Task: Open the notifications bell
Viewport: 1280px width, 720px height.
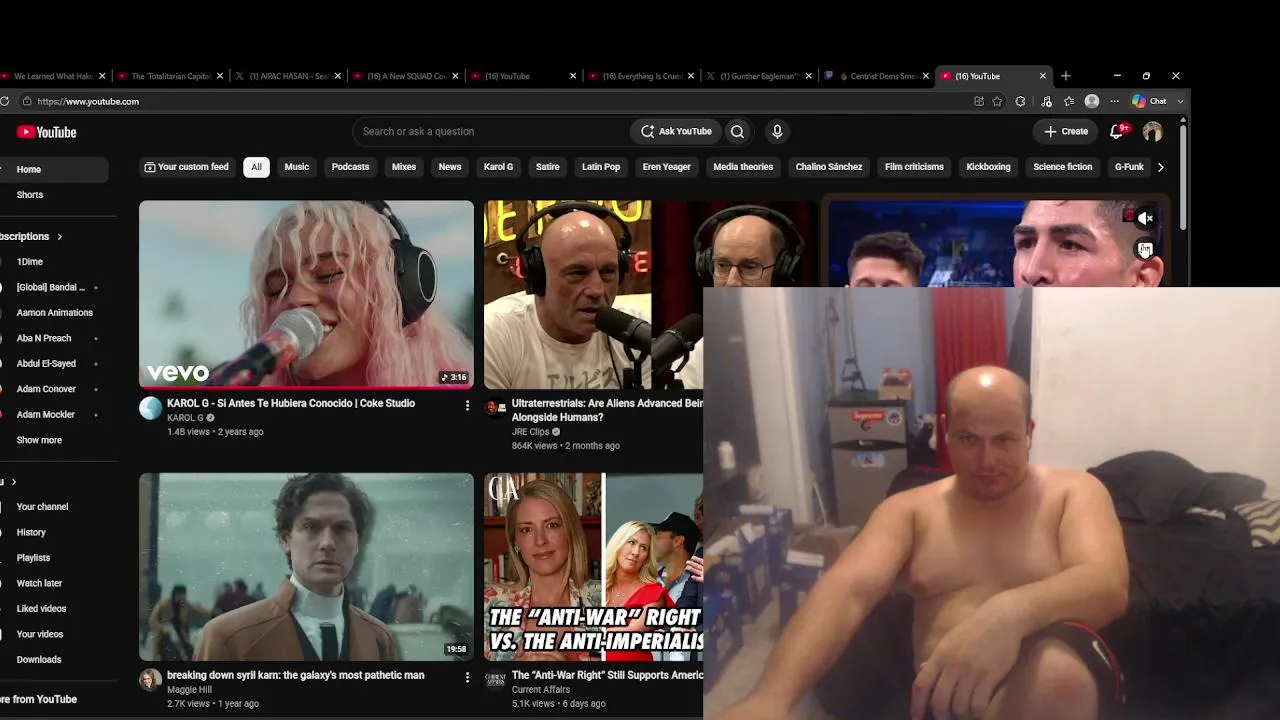Action: 1118,131
